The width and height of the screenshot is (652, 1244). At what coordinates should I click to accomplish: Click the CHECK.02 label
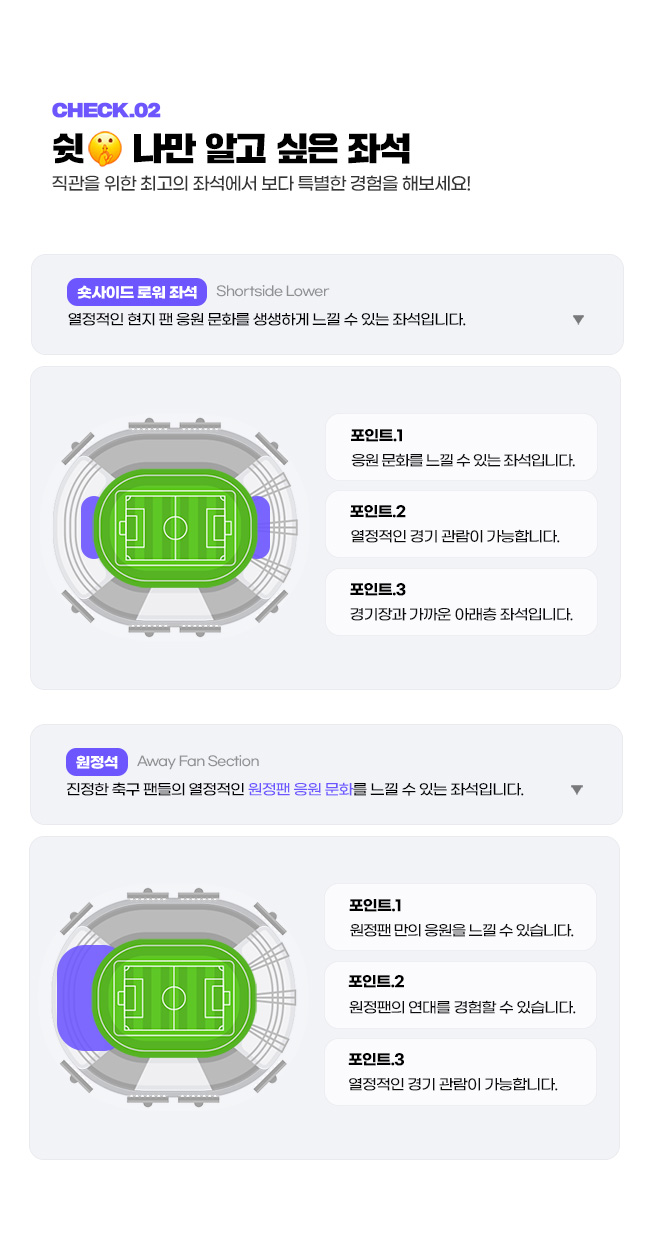[106, 110]
